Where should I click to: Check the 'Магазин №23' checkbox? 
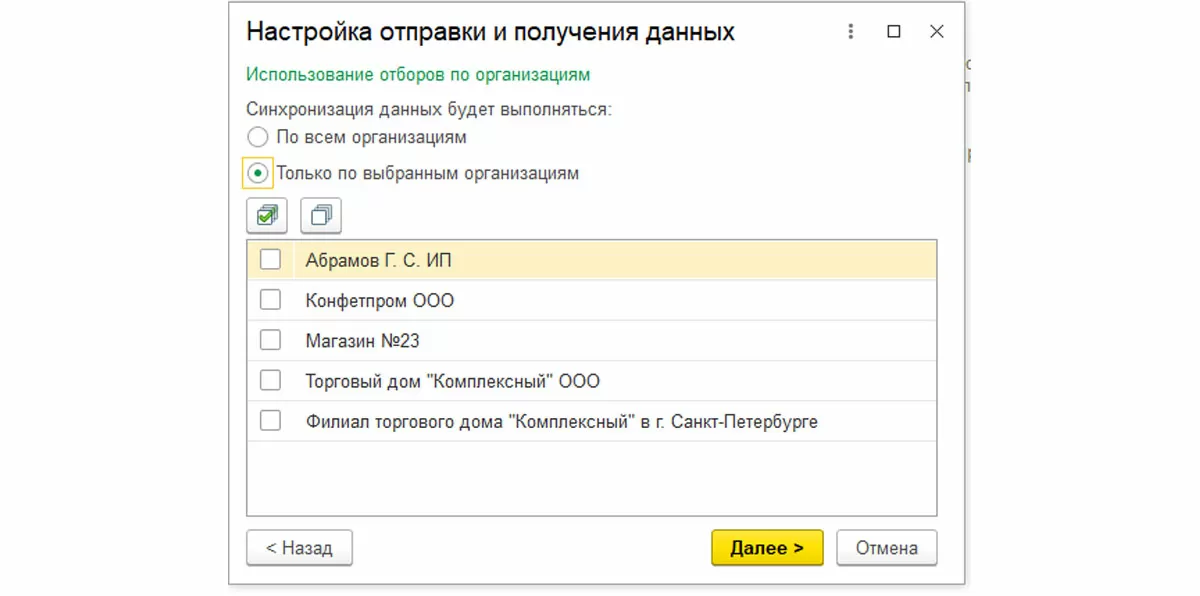pyautogui.click(x=270, y=340)
